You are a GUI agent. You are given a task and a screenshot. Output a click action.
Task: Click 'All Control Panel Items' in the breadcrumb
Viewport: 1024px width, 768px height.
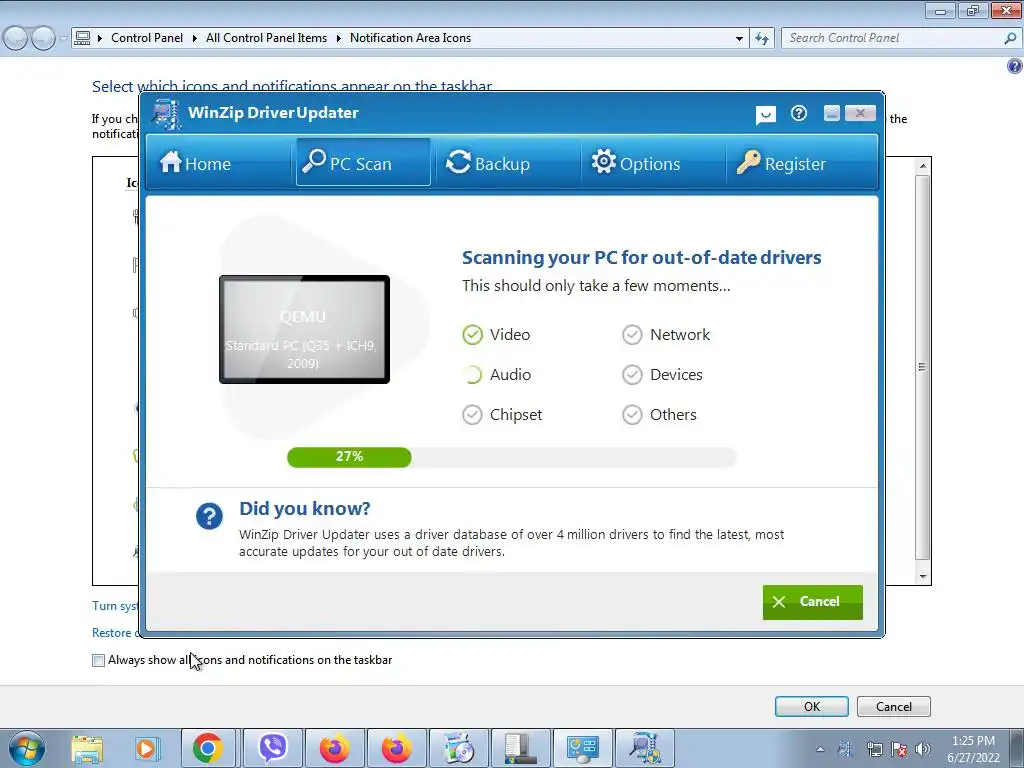(266, 38)
